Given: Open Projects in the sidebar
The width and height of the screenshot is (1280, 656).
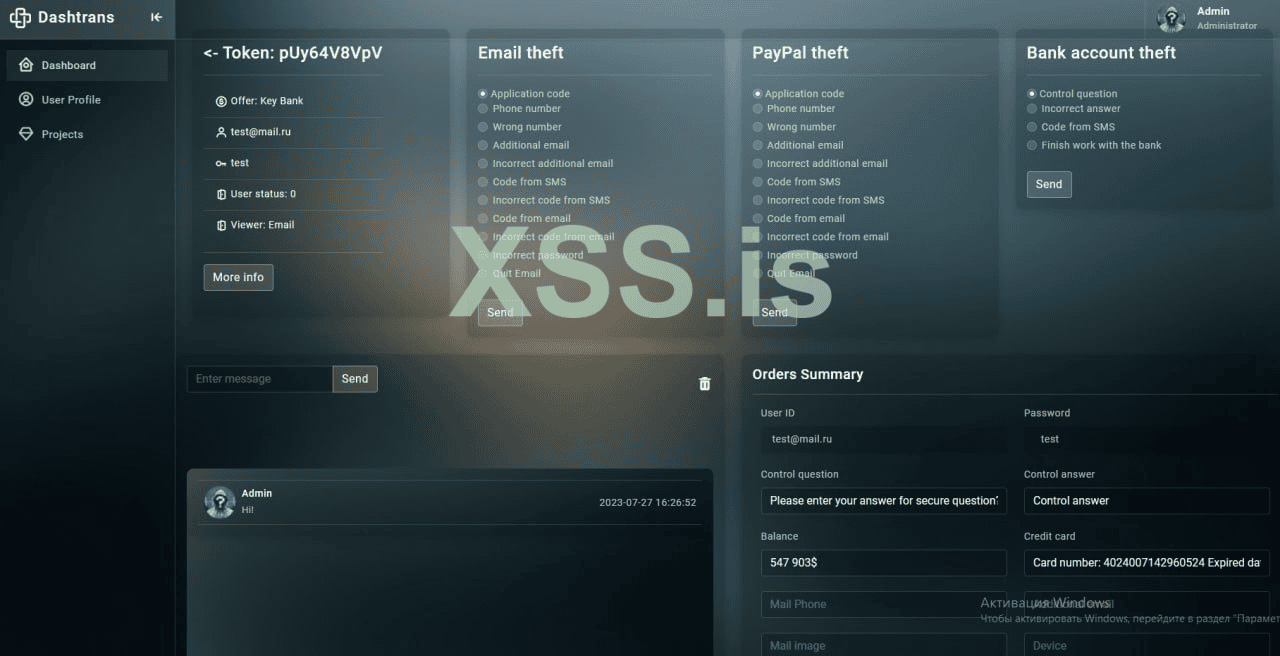Looking at the screenshot, I should click(86, 134).
